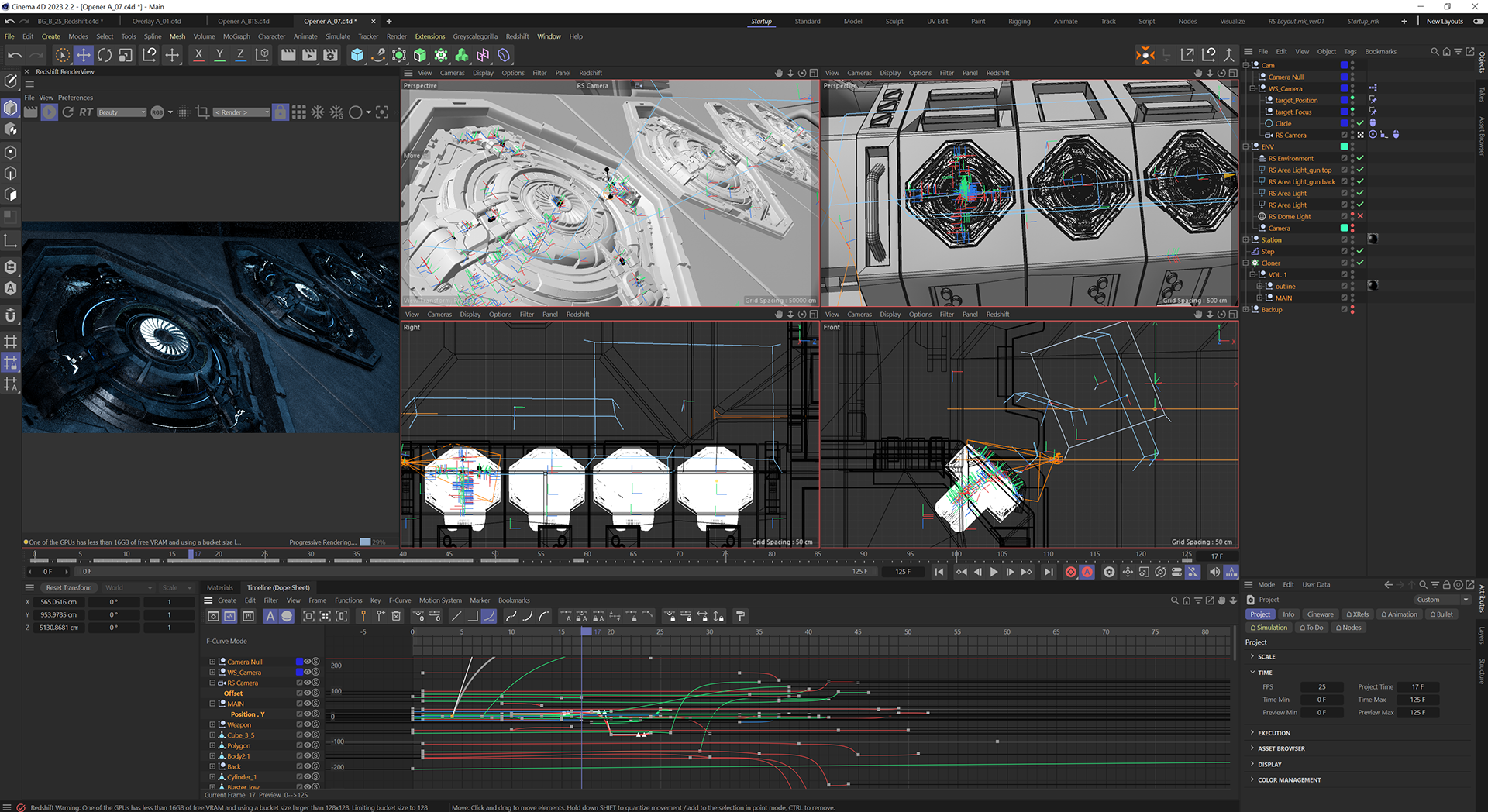Viewport: 1488px width, 812px height.
Task: Expand the COLOR MANAGEMENT section
Action: [1289, 779]
